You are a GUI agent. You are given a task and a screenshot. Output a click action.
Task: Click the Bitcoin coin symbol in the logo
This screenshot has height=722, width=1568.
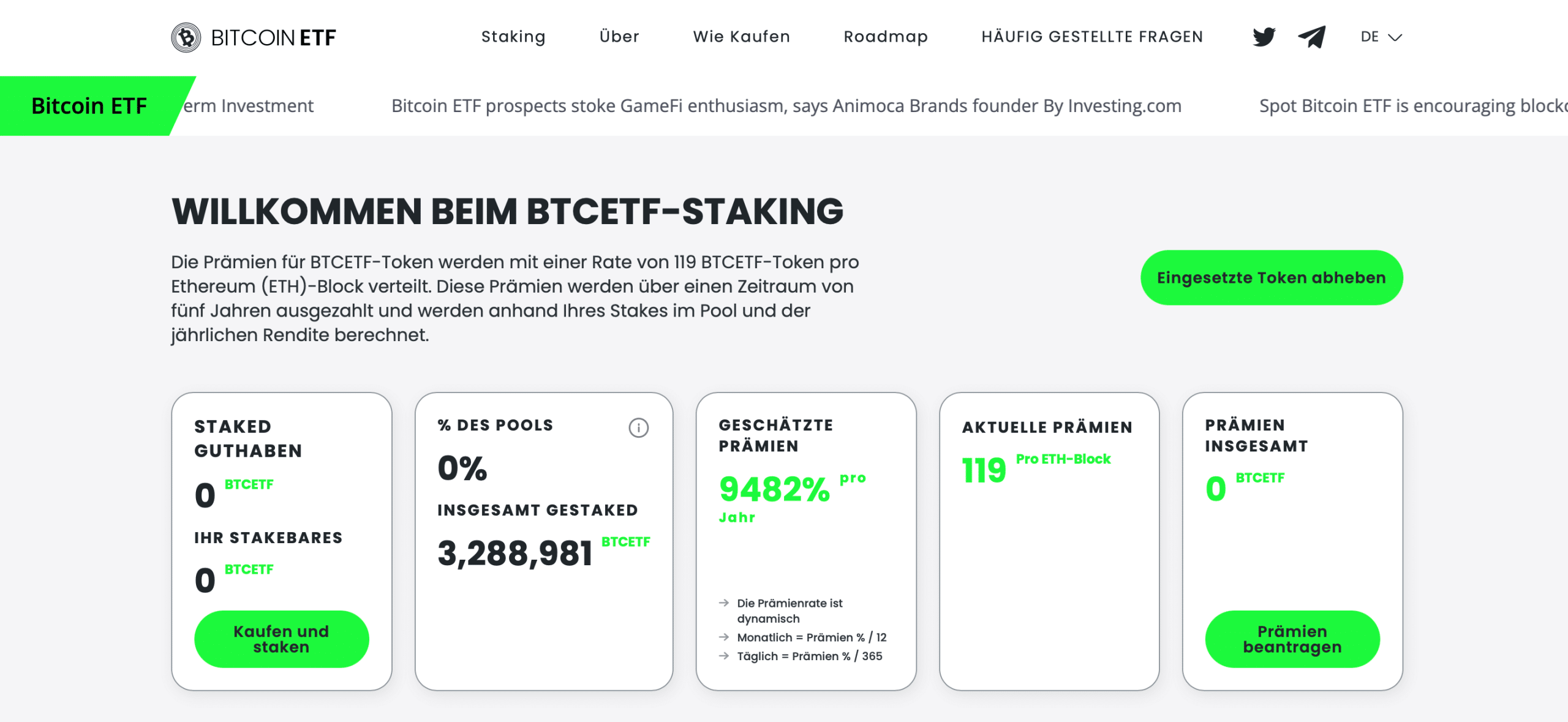(186, 37)
